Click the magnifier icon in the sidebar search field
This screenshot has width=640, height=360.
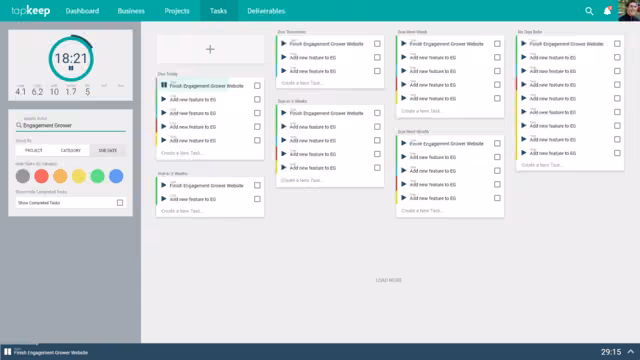click(x=19, y=125)
